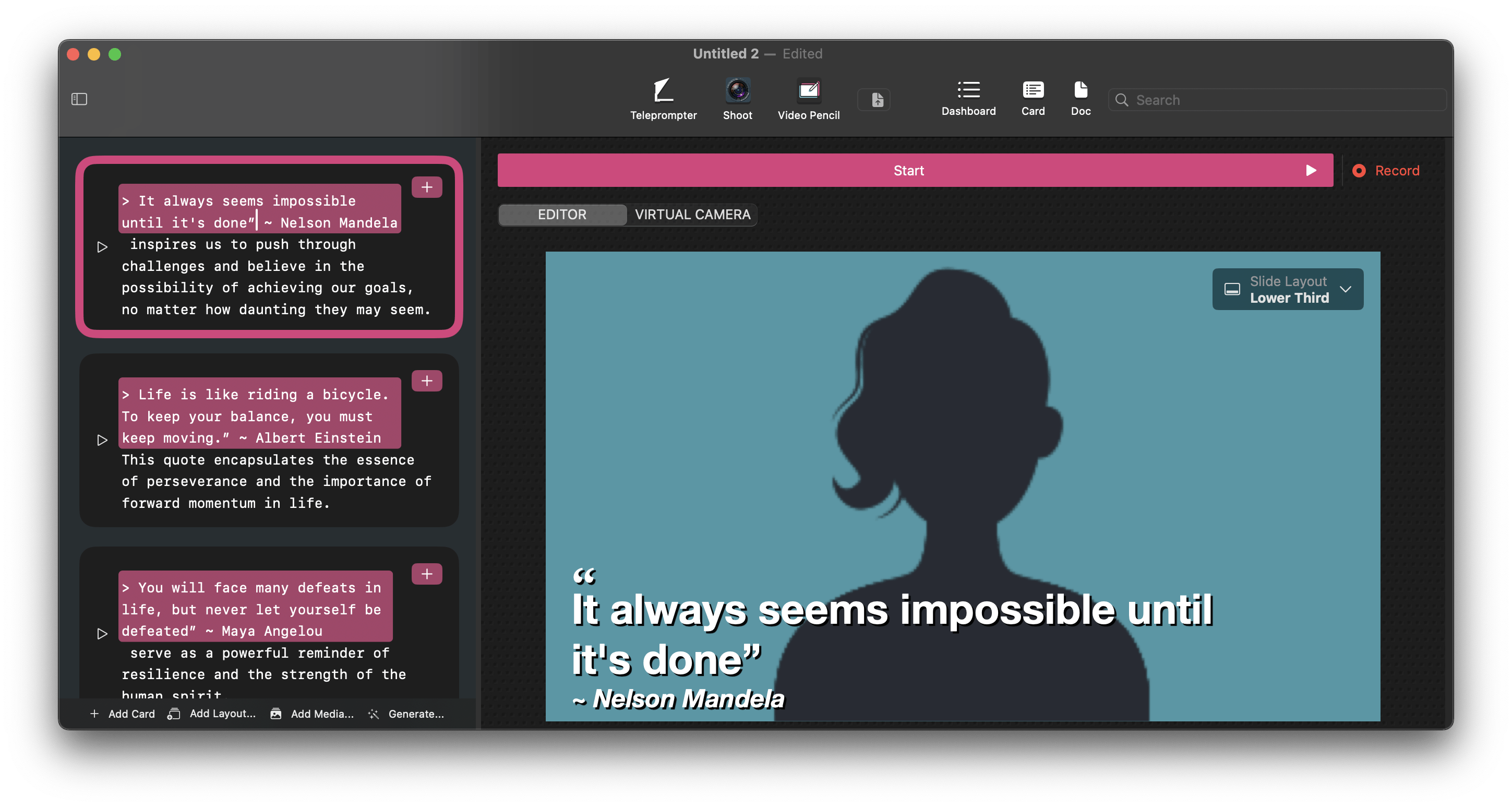The image size is (1512, 807).
Task: Open the Slide Layout Lower Third dropdown
Action: pos(1287,290)
